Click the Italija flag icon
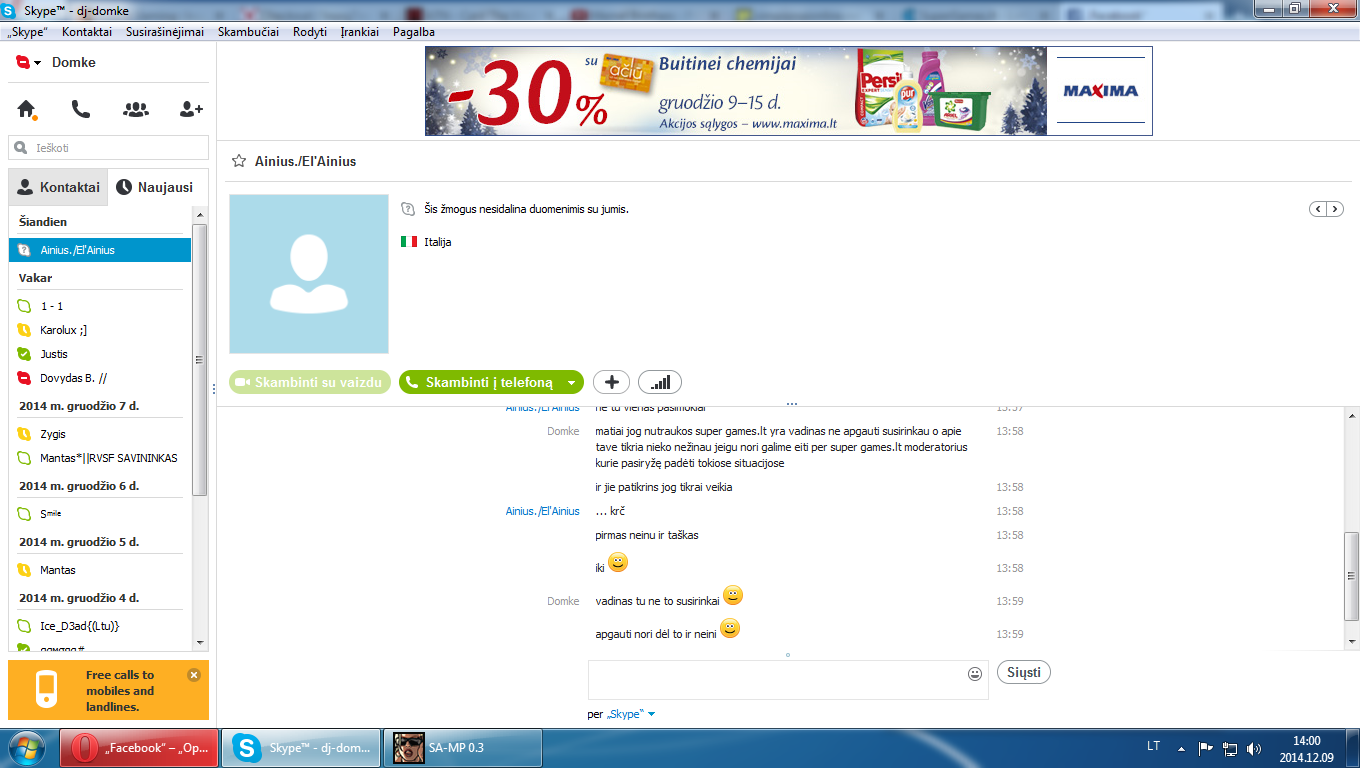Image resolution: width=1360 pixels, height=768 pixels. (409, 242)
